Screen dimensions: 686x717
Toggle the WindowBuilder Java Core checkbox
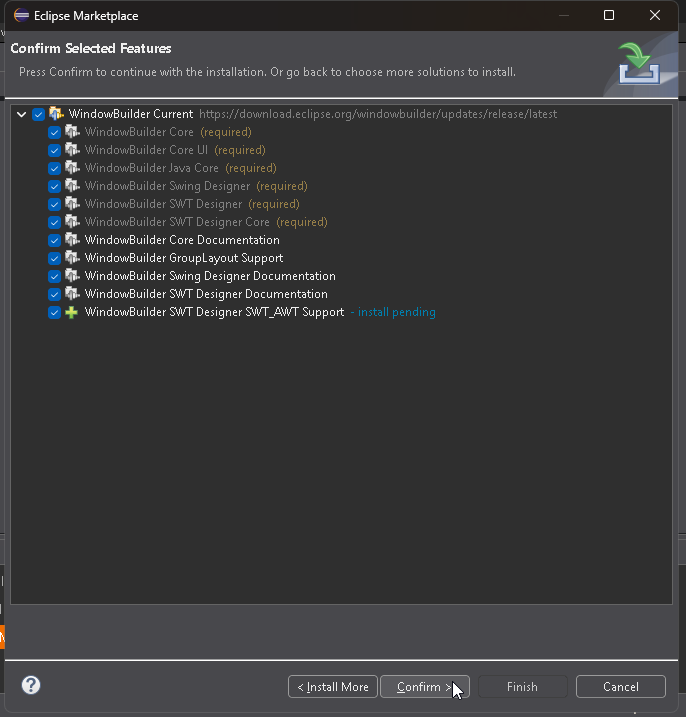54,168
